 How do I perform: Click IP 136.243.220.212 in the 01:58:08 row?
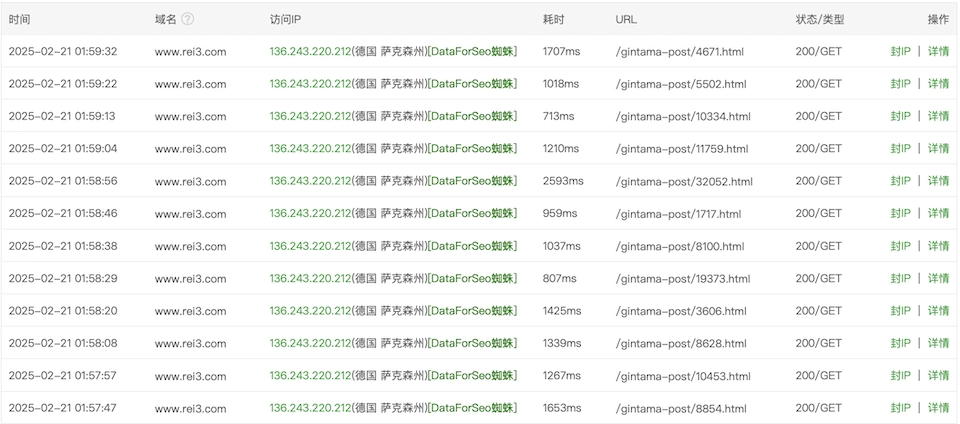(x=310, y=343)
